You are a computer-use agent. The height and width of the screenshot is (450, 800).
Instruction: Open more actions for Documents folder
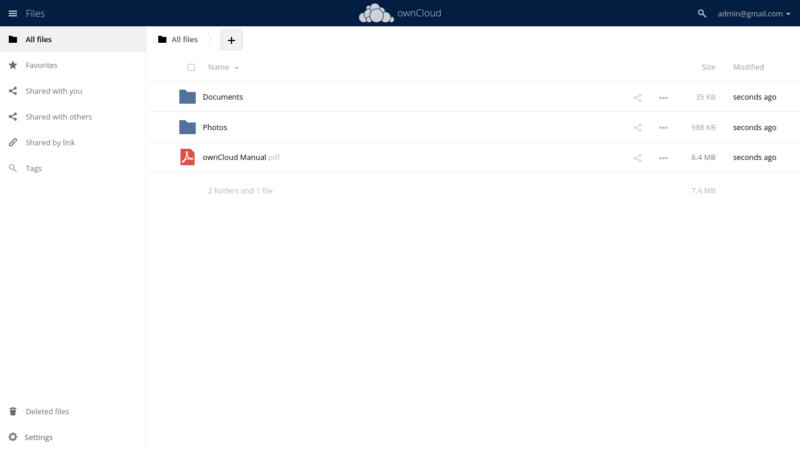click(x=663, y=98)
